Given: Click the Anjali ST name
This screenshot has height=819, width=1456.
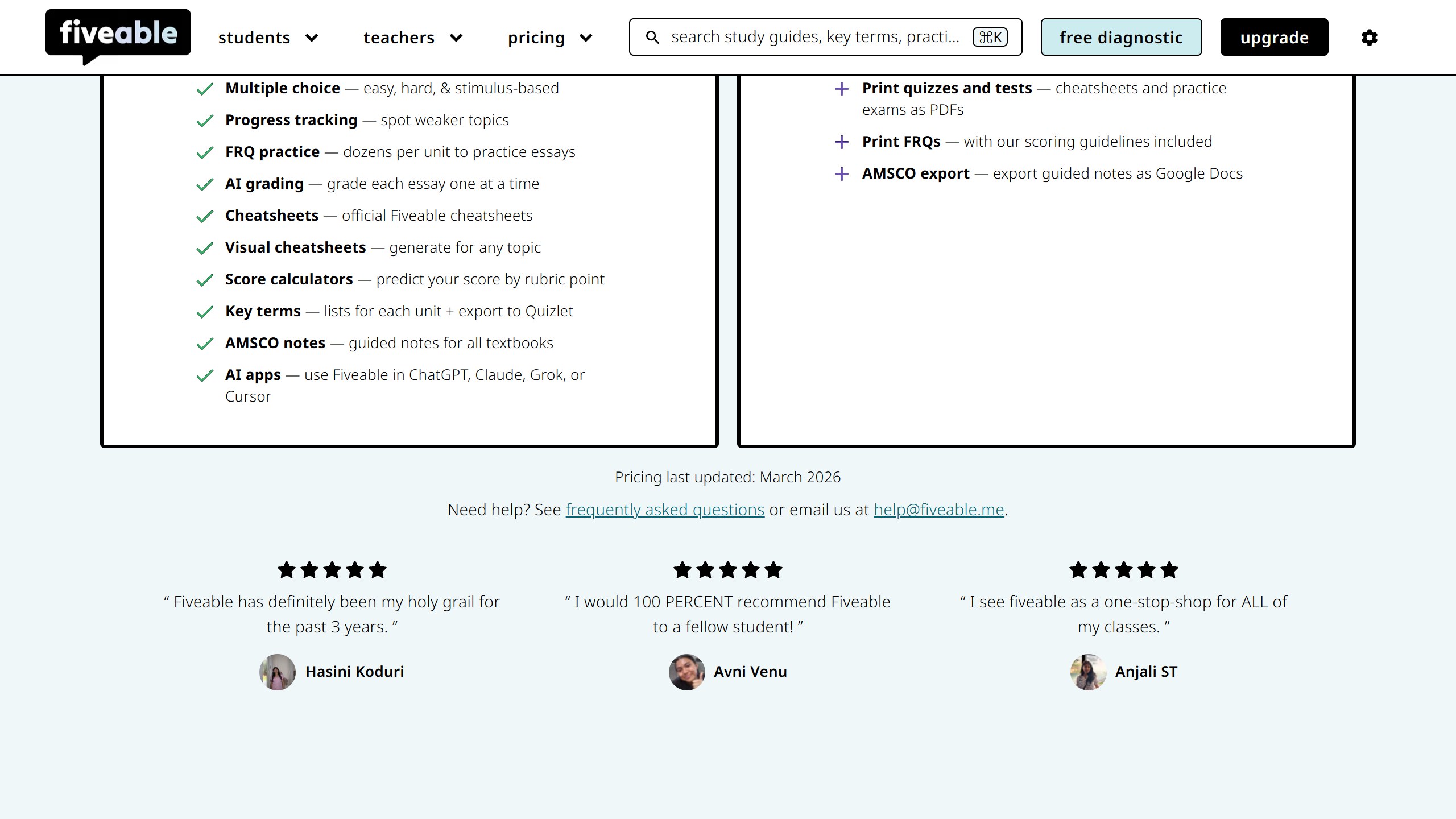Looking at the screenshot, I should tap(1146, 672).
